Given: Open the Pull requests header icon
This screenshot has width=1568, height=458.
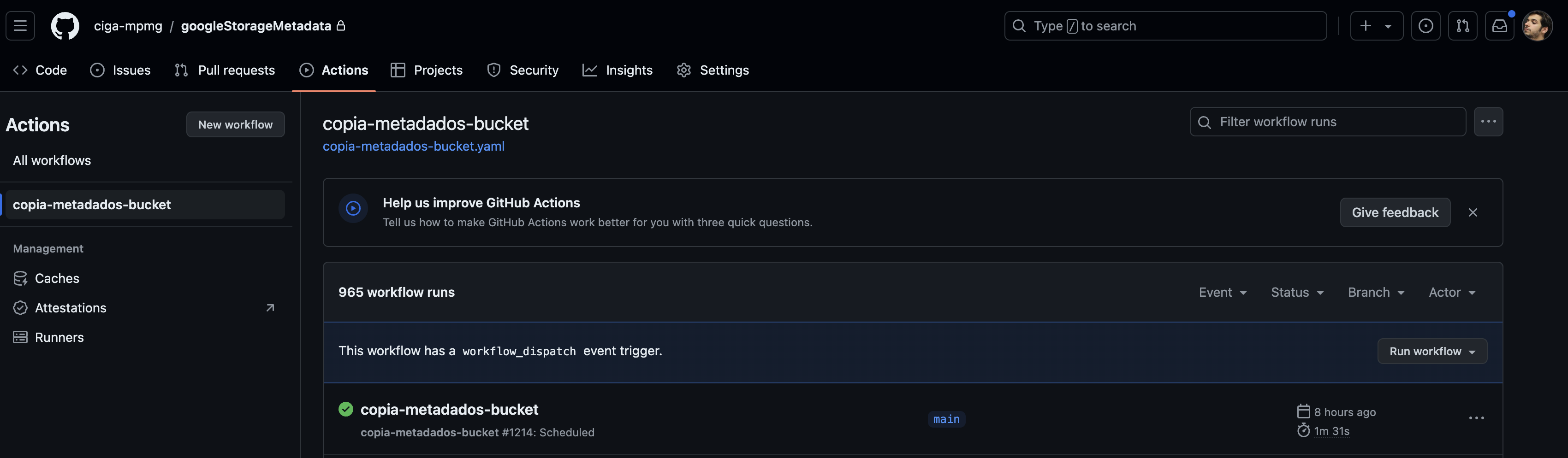Looking at the screenshot, I should (x=1462, y=25).
